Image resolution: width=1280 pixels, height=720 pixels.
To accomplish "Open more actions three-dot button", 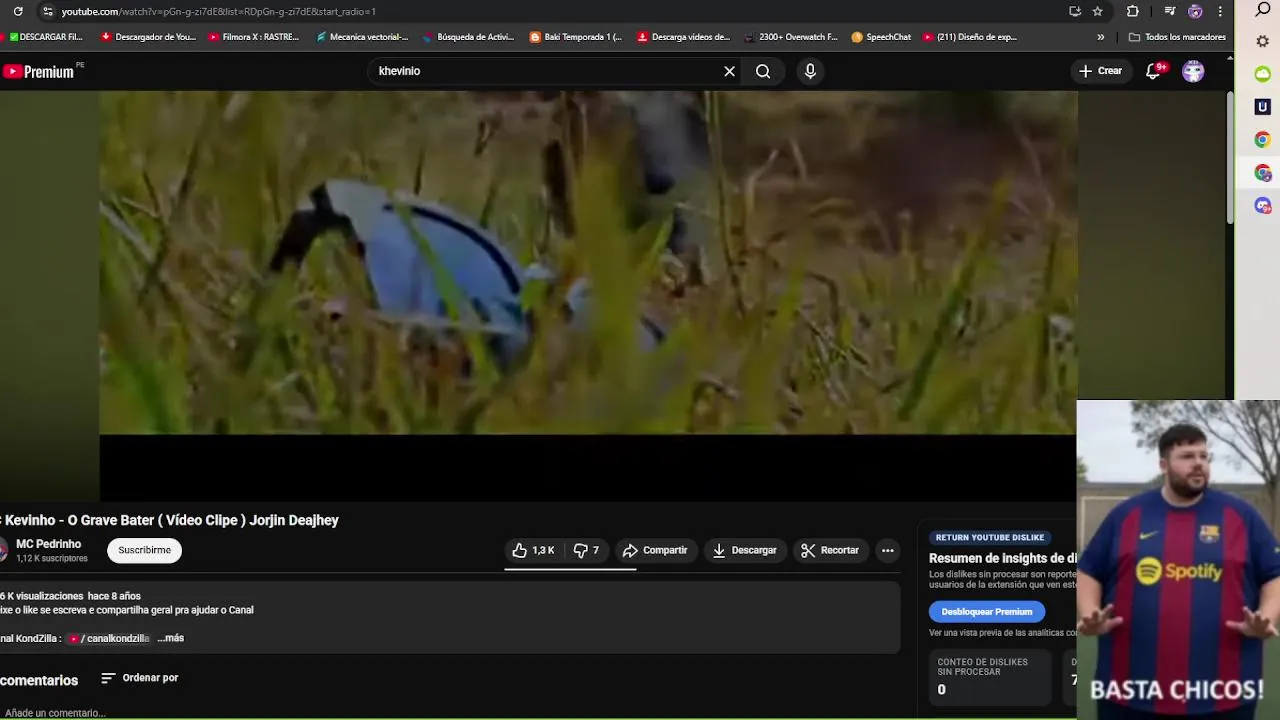I will (x=887, y=550).
